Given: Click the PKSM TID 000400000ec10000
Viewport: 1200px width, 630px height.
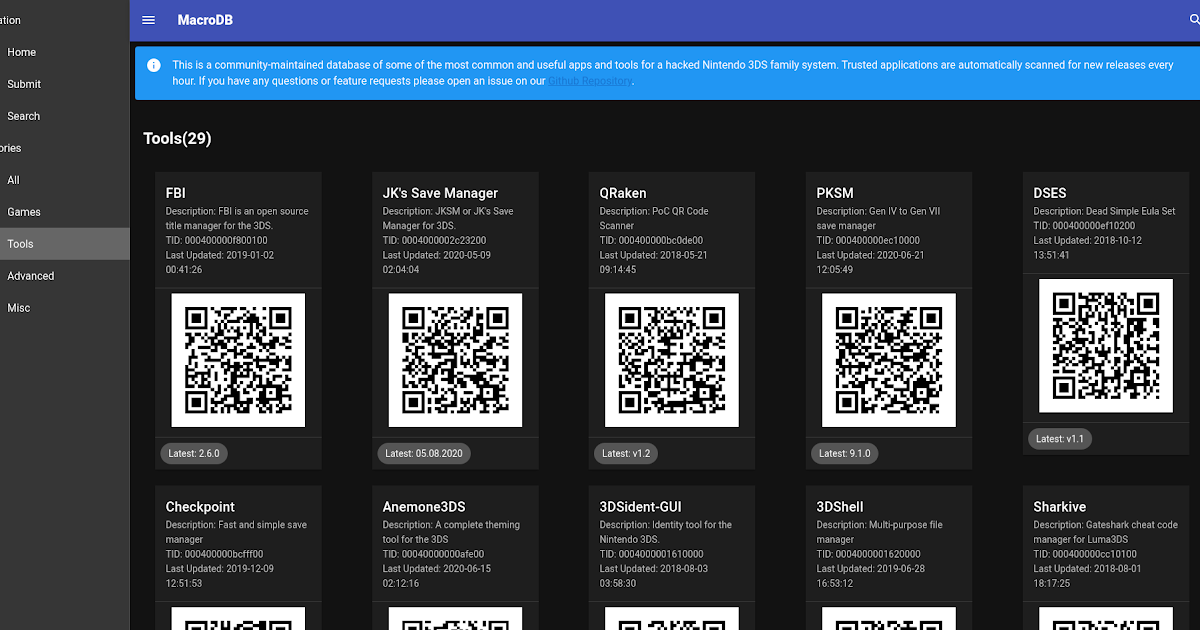Looking at the screenshot, I should coord(868,240).
